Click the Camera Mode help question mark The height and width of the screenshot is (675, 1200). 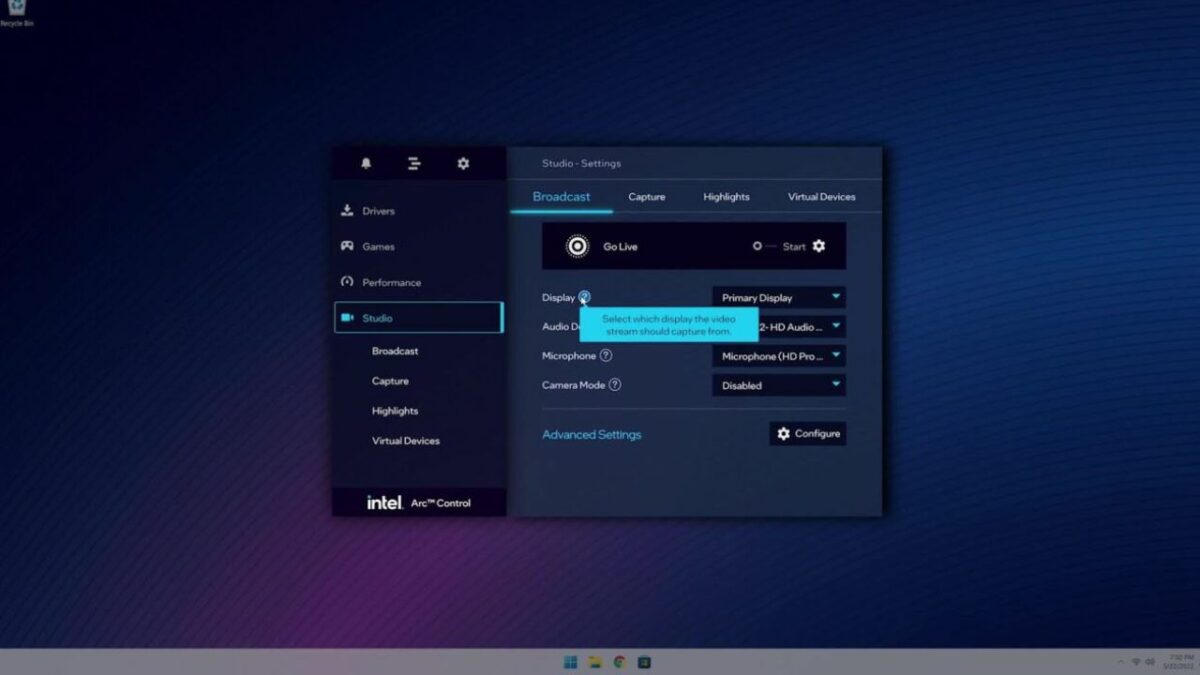point(617,384)
